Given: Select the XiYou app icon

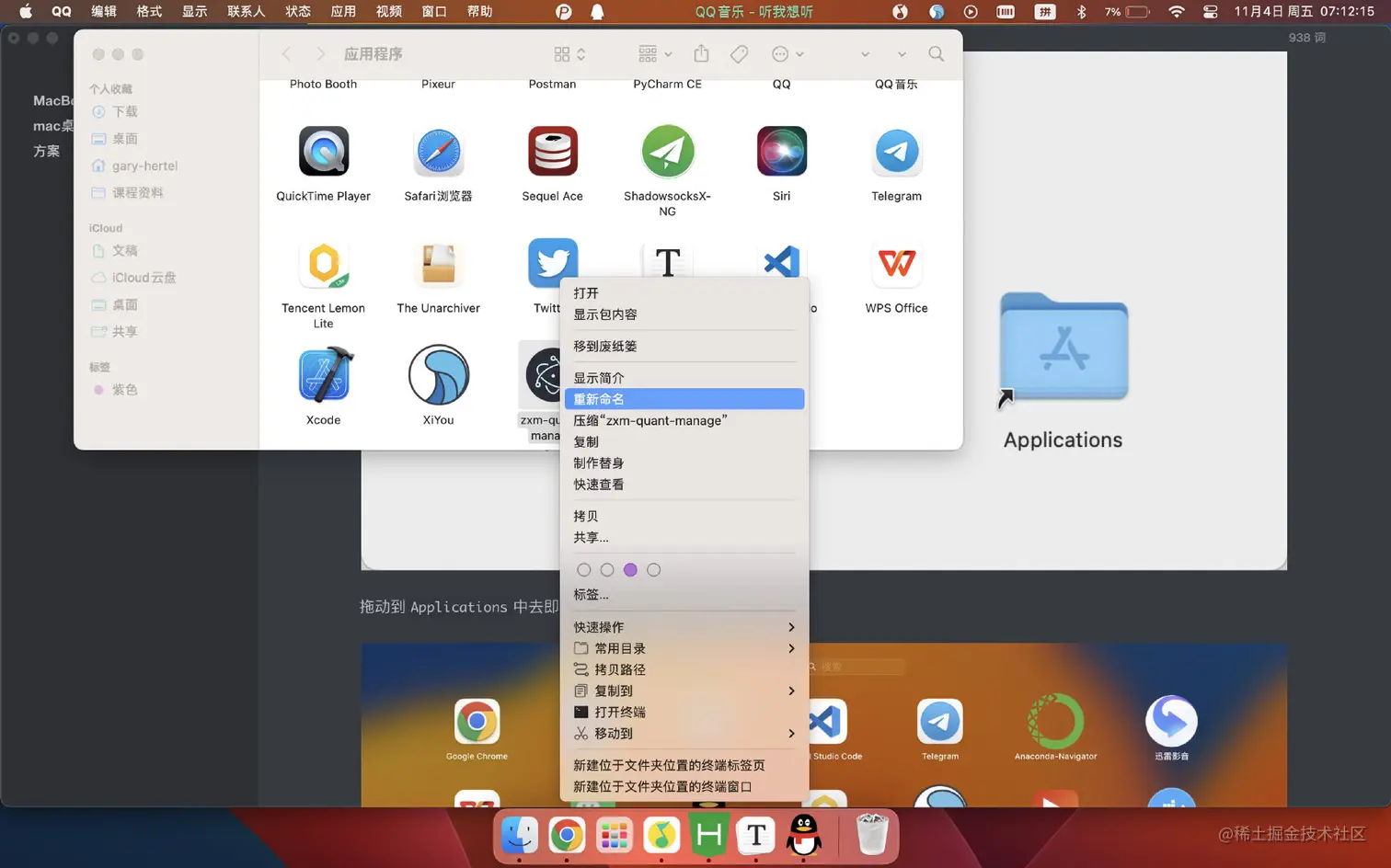Looking at the screenshot, I should (439, 375).
